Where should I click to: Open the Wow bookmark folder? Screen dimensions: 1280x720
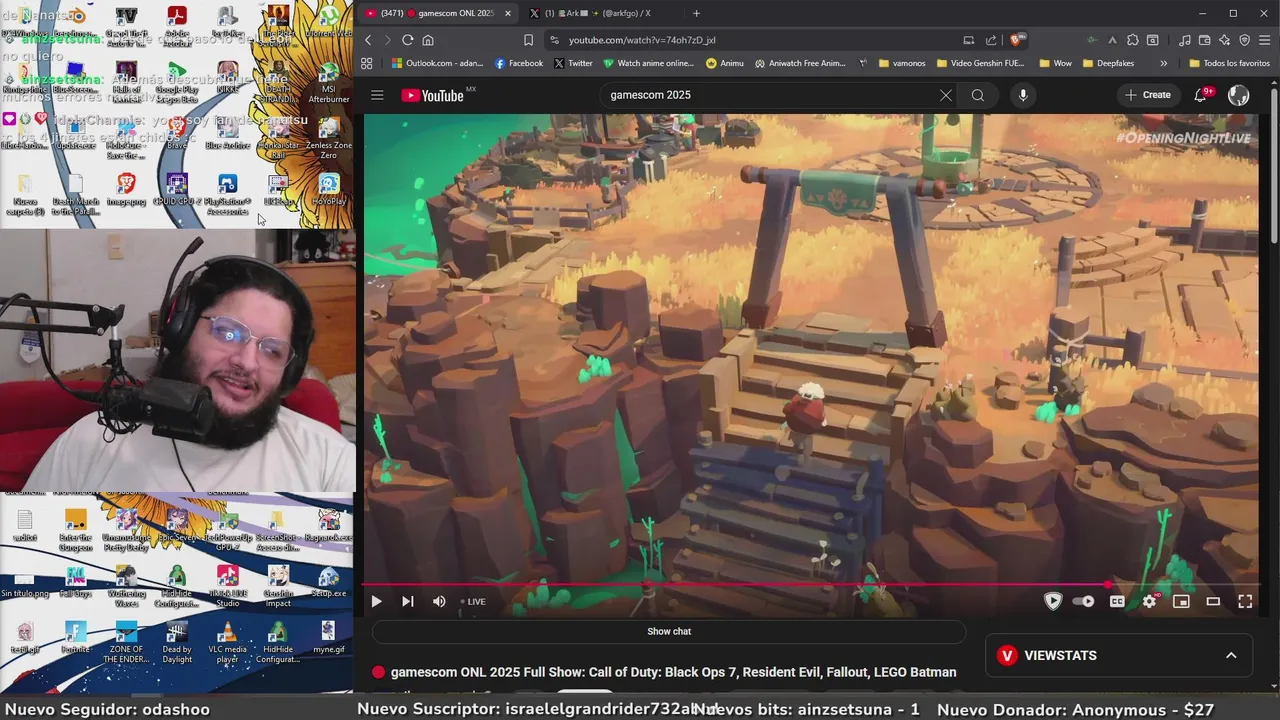point(1055,63)
